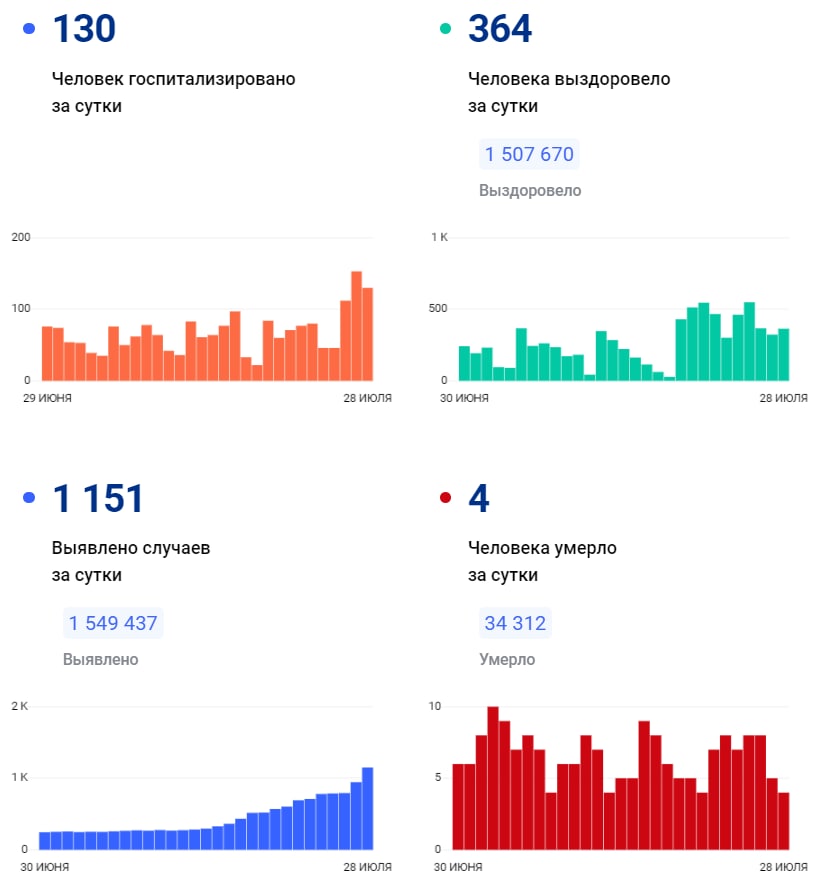The width and height of the screenshot is (830, 895).
Task: Select the caption "Выздоровело"
Action: pyautogui.click(x=530, y=190)
